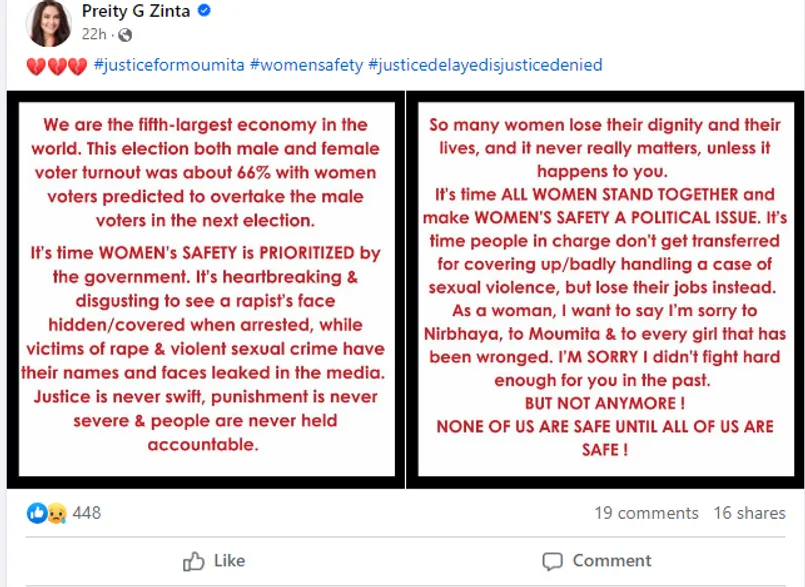Click the 22h post timestamp

(x=94, y=35)
